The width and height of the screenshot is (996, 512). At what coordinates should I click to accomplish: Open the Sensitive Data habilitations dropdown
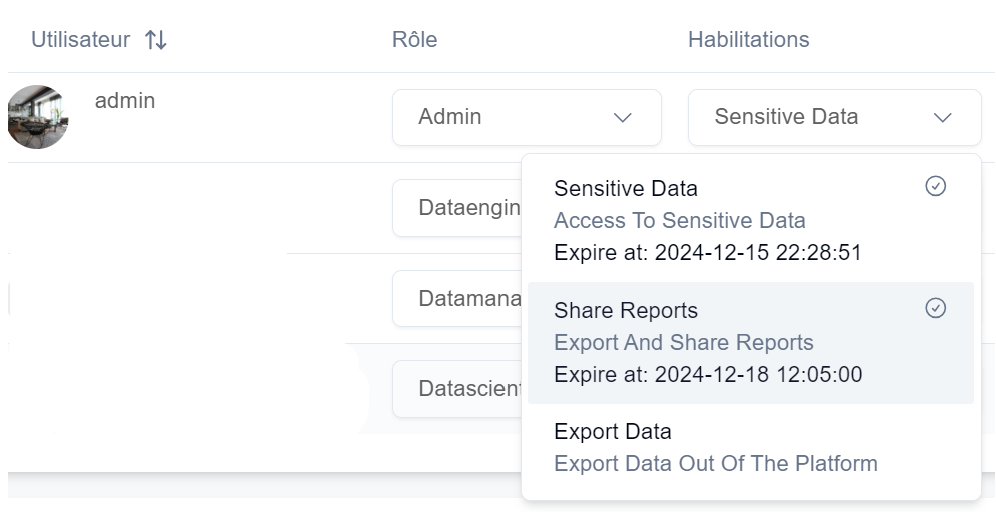click(834, 117)
